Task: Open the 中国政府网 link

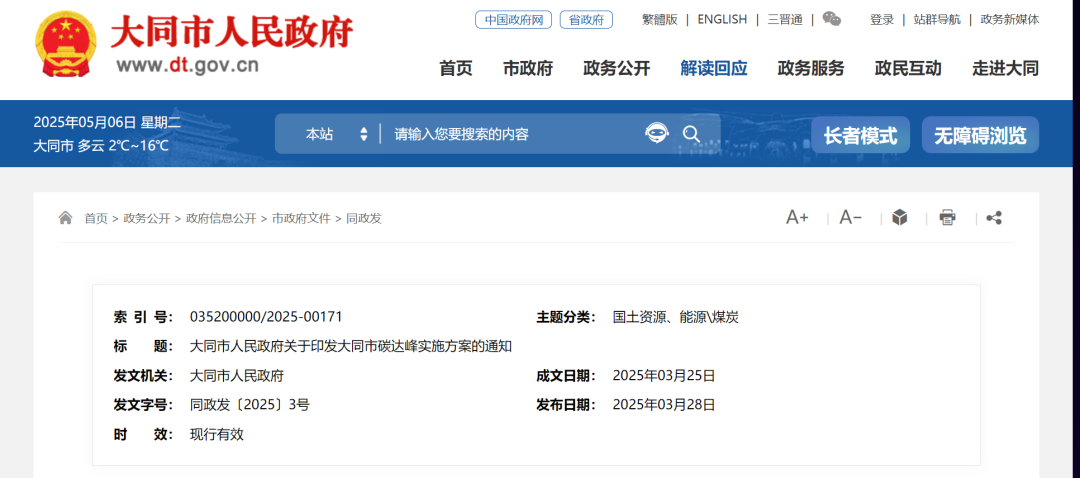Action: [x=514, y=20]
